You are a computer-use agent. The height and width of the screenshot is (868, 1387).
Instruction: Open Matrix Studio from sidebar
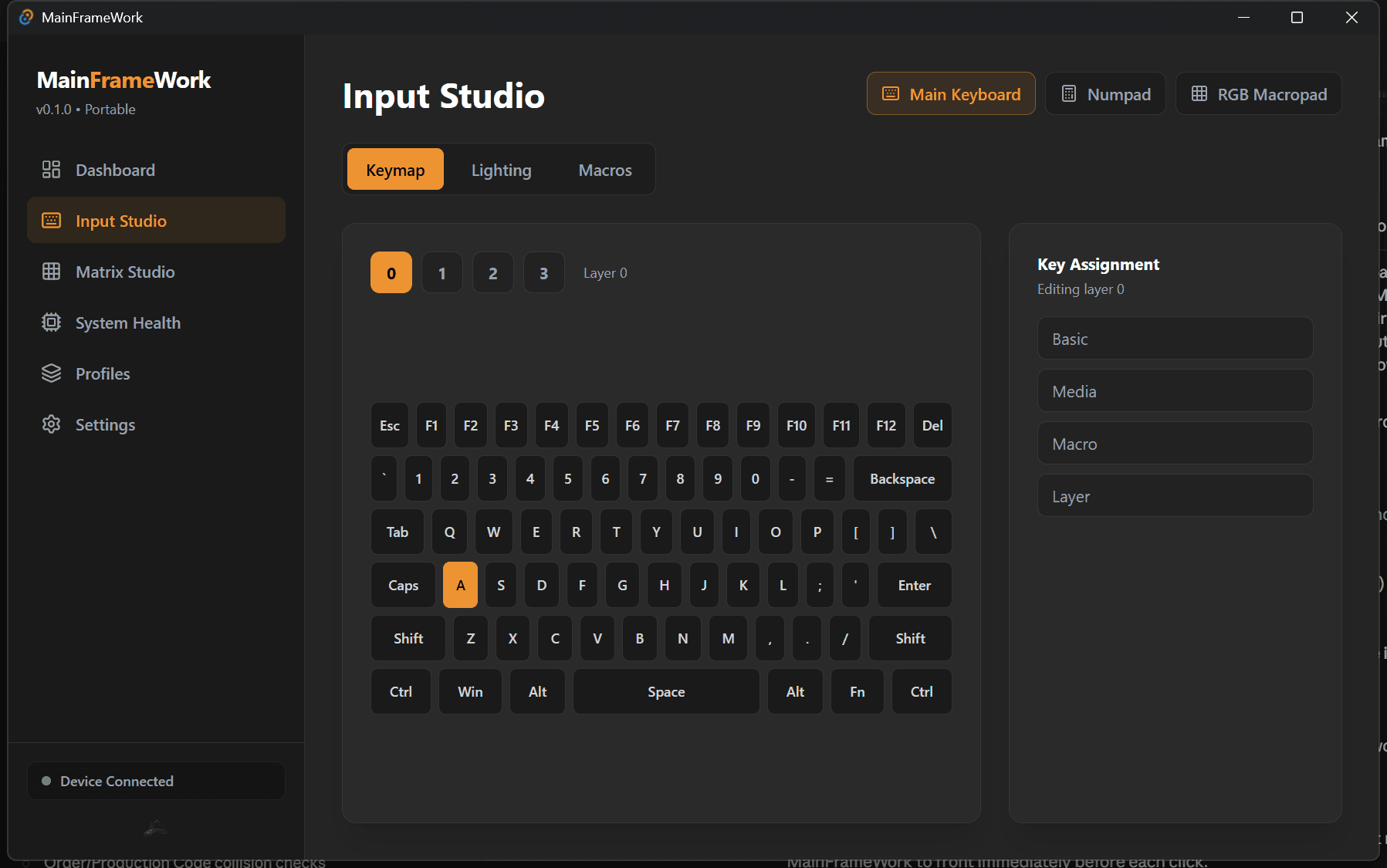click(x=156, y=272)
